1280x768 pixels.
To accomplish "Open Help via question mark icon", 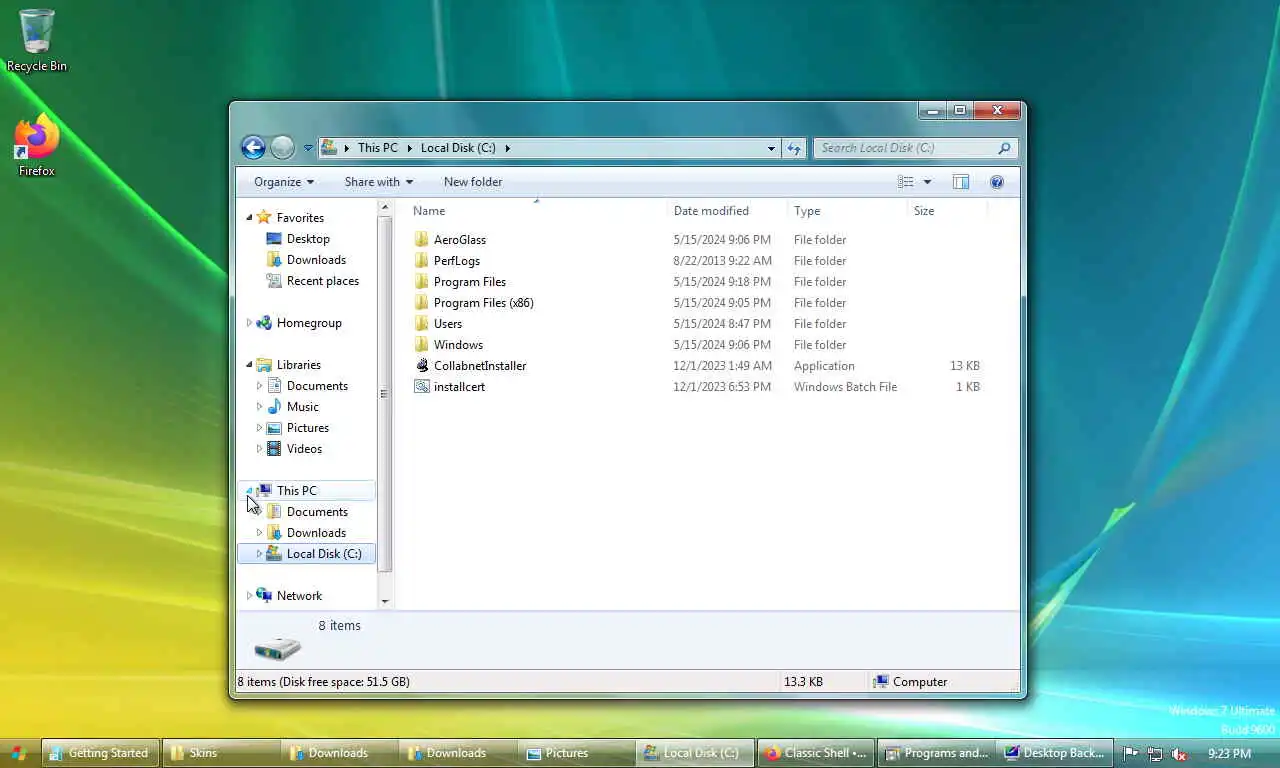I will 997,182.
